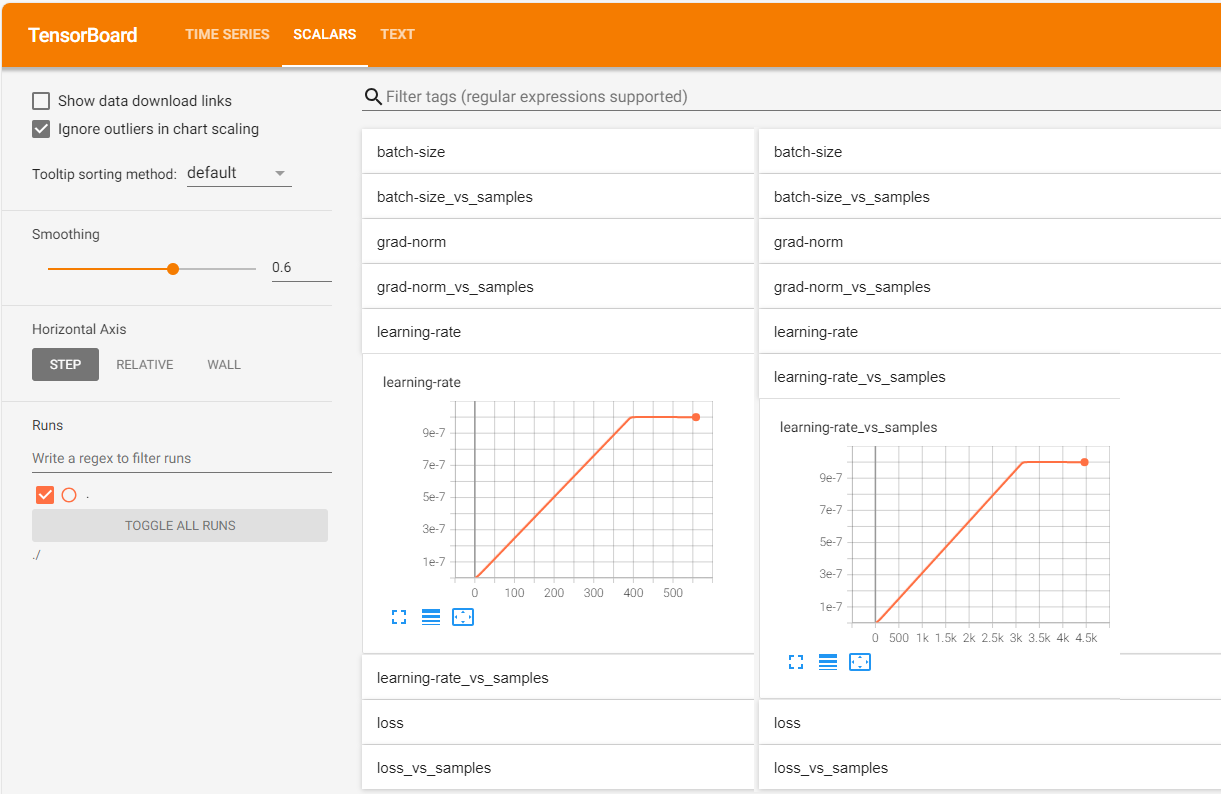Toggle logarithmic y-axis on learning-rate chart
The width and height of the screenshot is (1221, 794).
click(430, 617)
